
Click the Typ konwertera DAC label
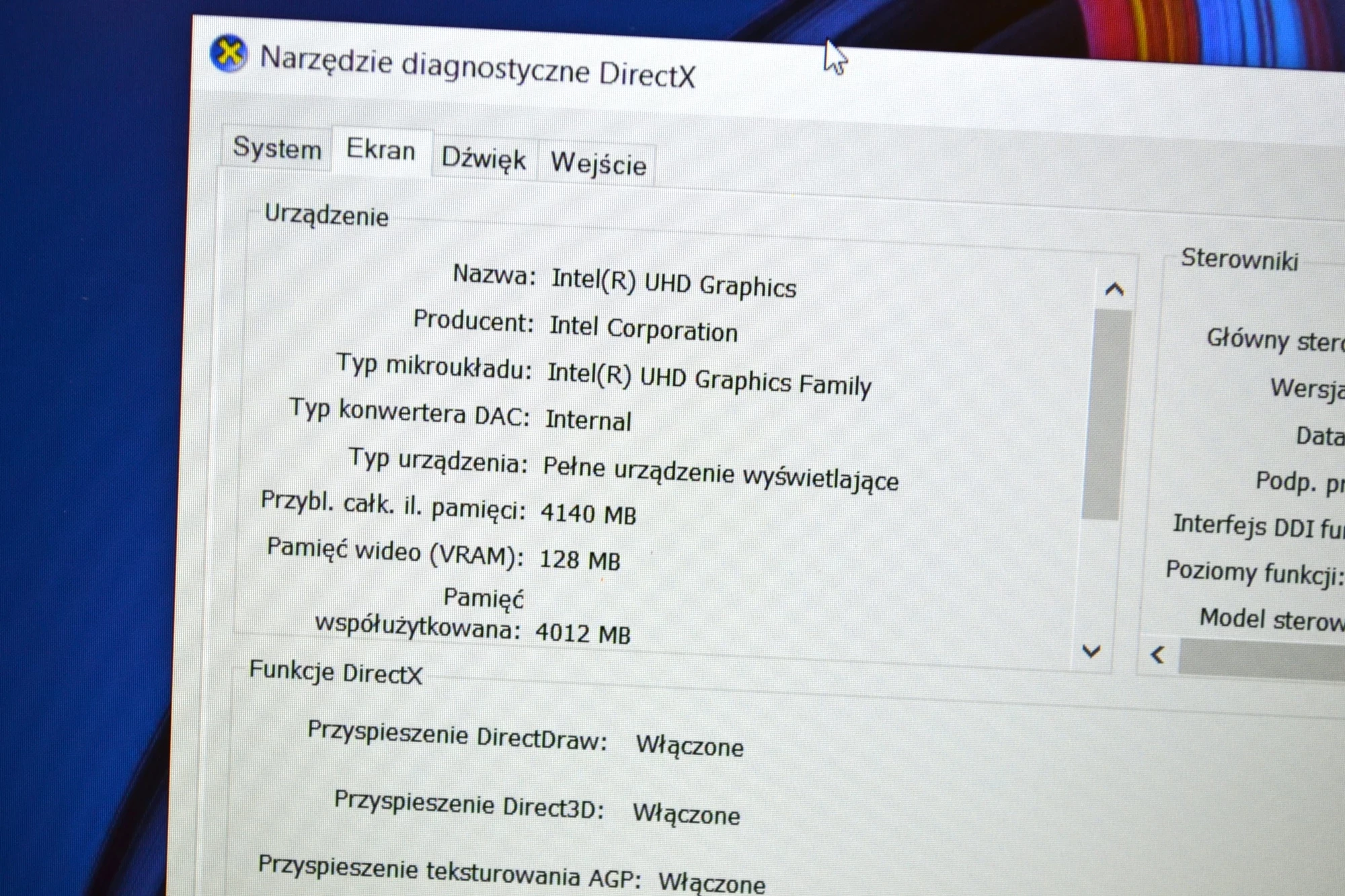[409, 411]
